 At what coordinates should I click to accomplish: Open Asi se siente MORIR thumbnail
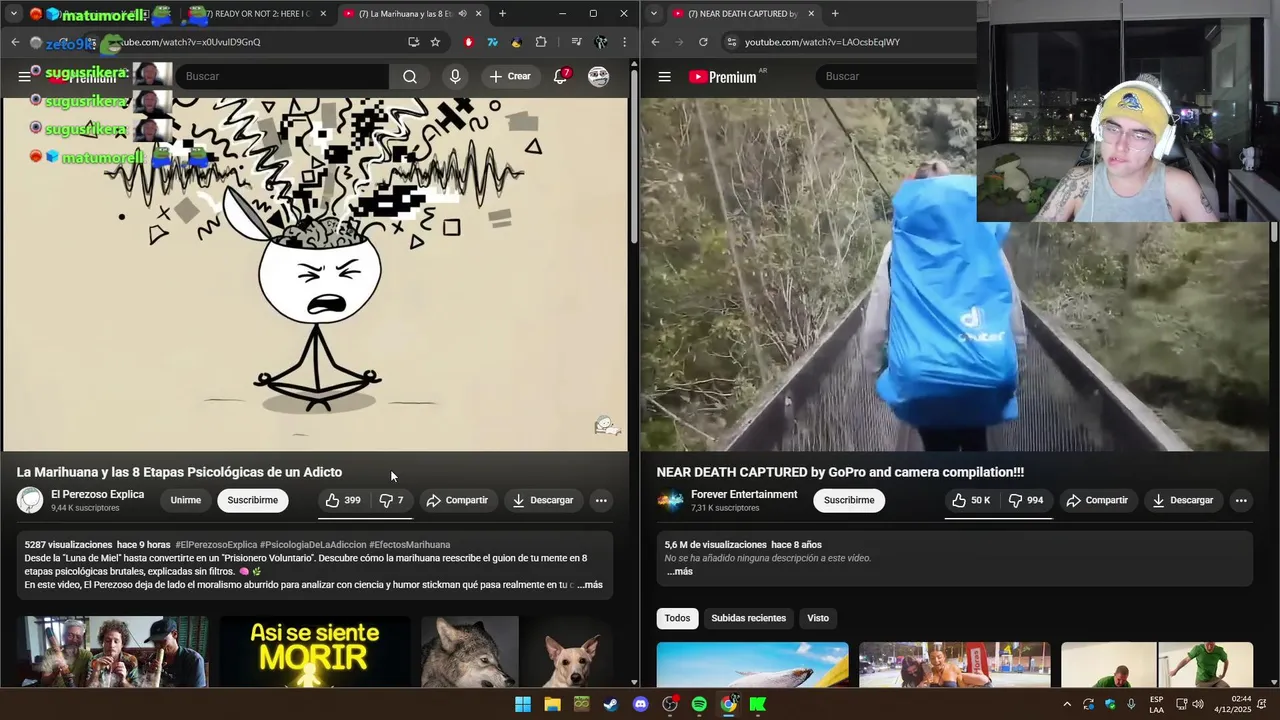[x=315, y=651]
